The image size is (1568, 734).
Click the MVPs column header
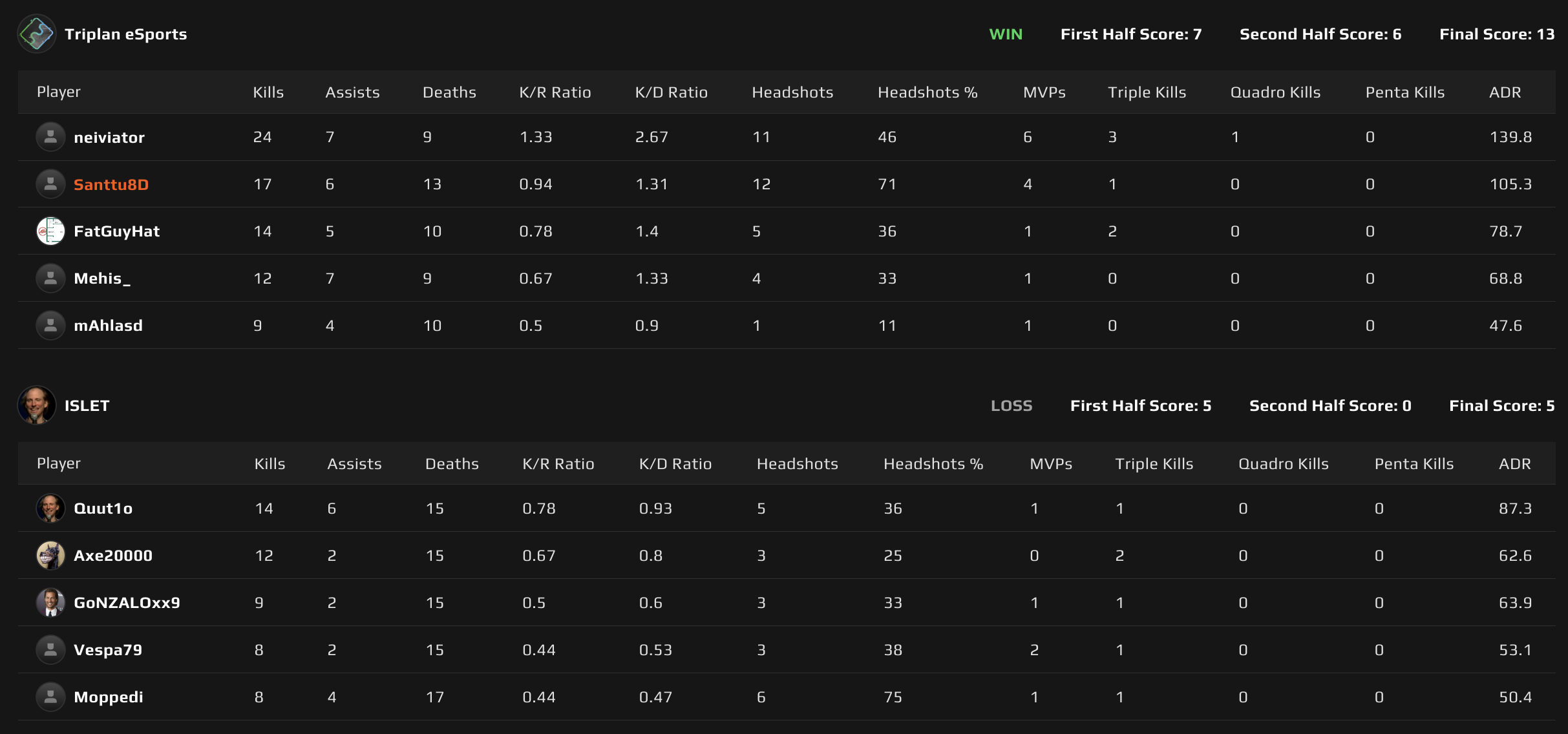click(1044, 92)
